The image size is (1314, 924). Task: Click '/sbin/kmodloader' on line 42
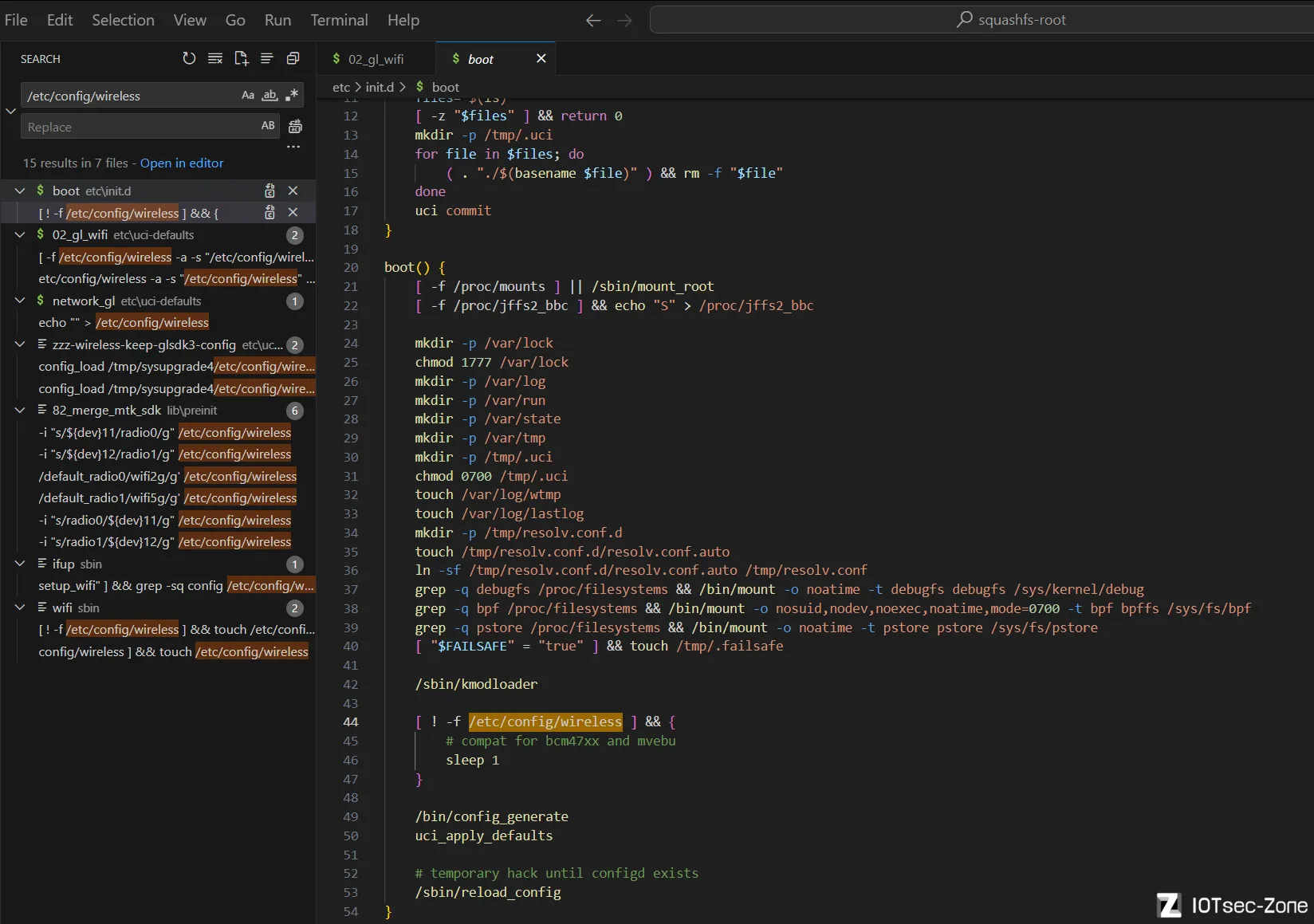coord(476,684)
